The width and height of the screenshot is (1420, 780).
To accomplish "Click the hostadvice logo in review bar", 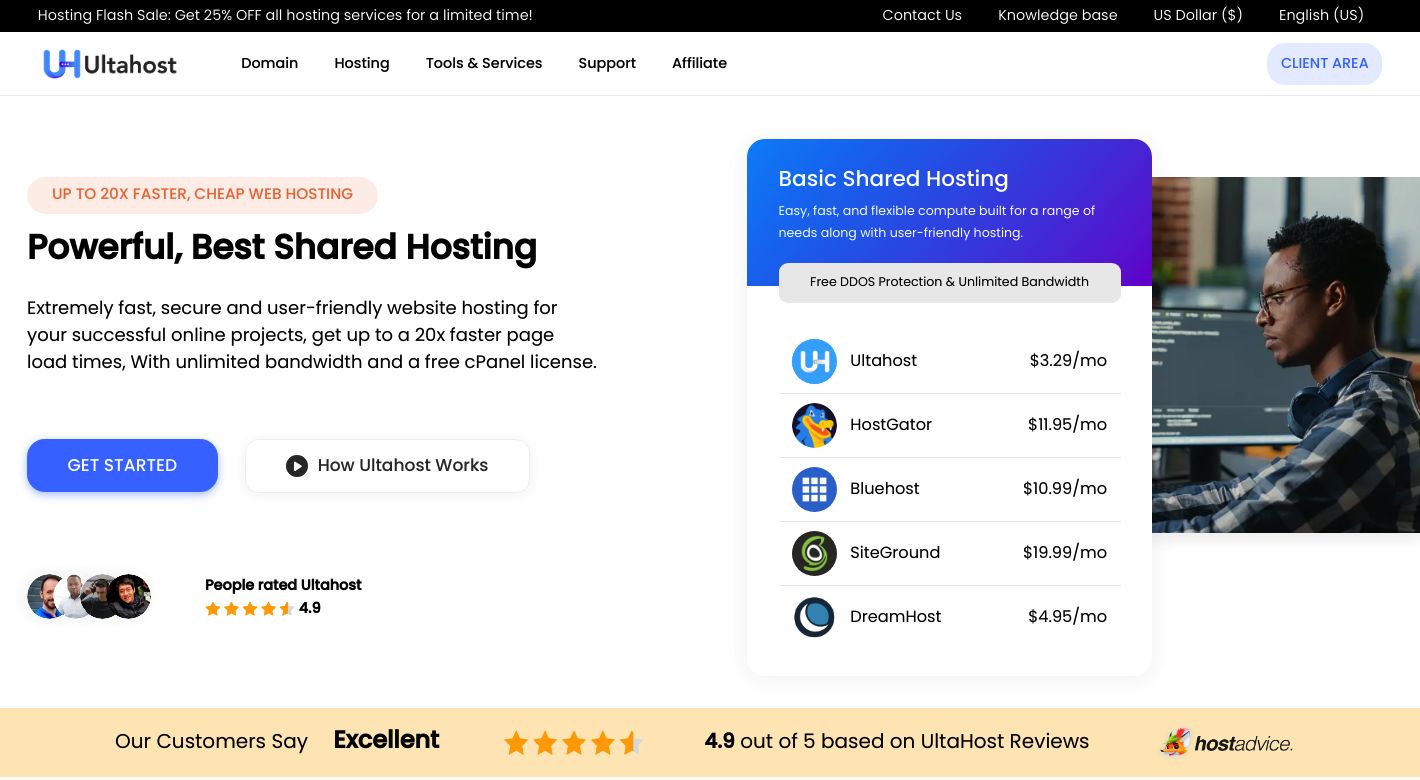I will 1226,742.
